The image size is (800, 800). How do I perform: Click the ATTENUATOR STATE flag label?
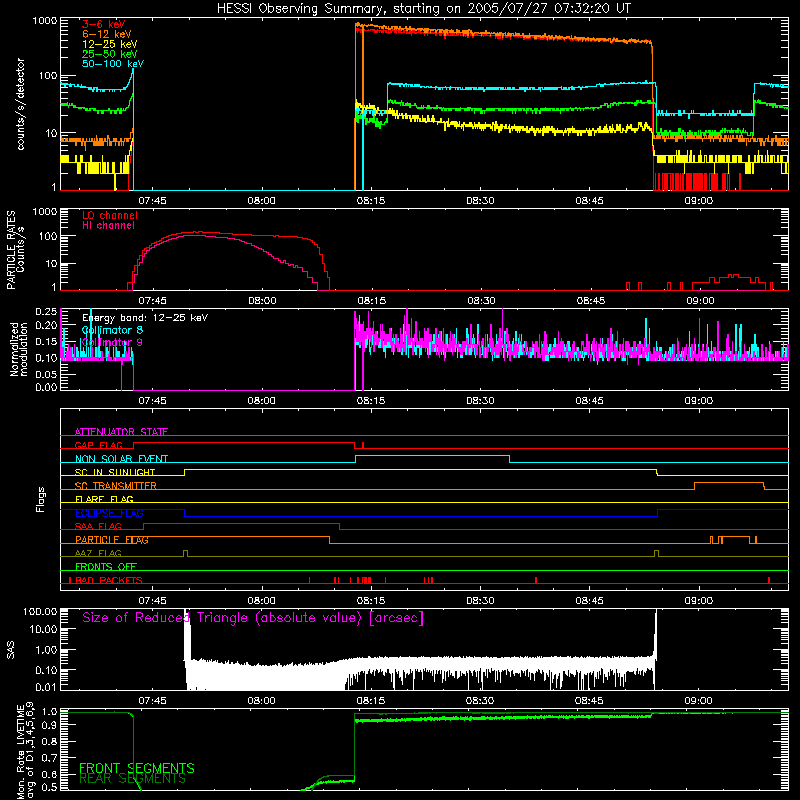(121, 432)
